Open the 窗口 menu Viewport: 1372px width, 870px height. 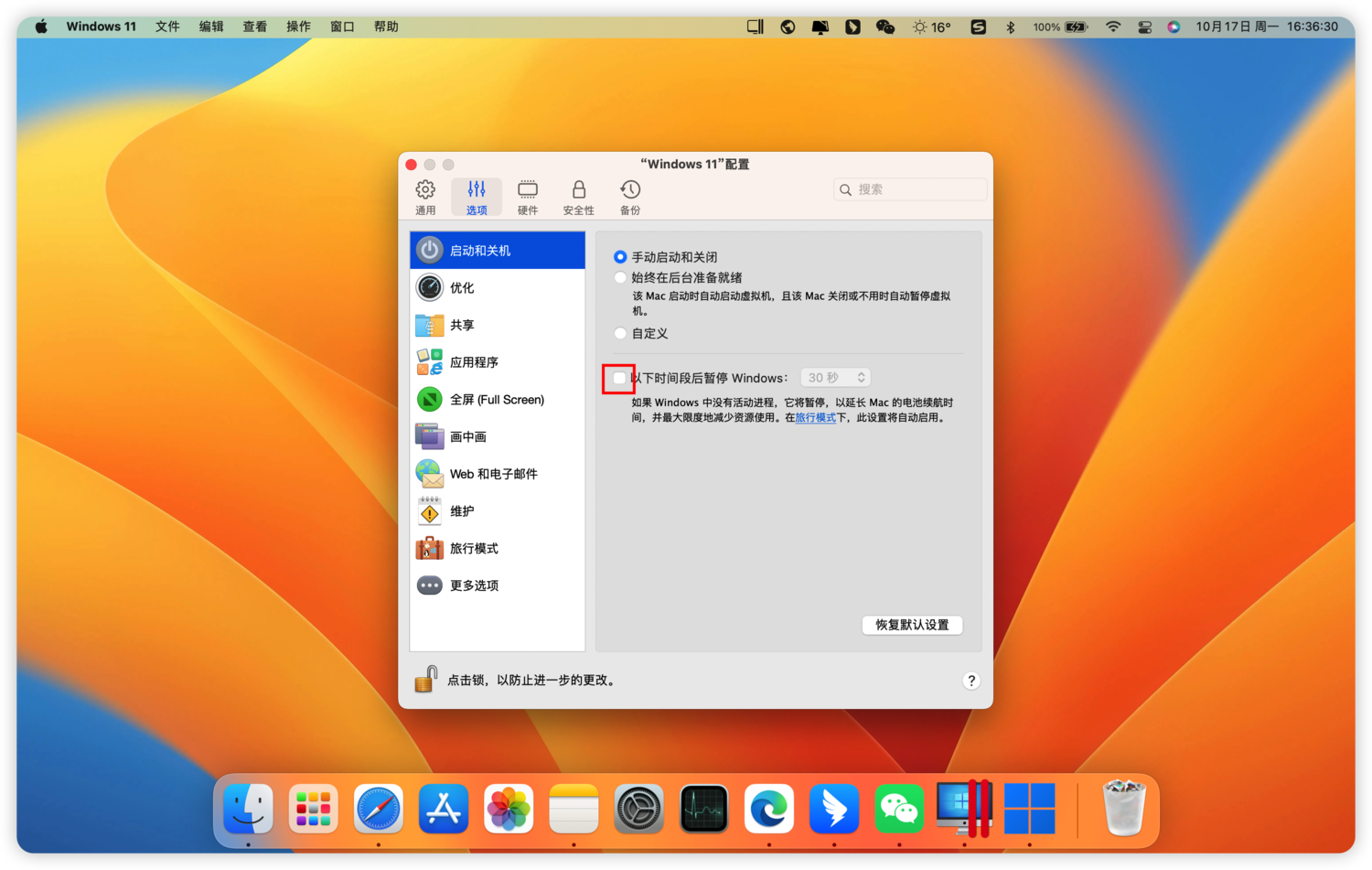pos(342,27)
